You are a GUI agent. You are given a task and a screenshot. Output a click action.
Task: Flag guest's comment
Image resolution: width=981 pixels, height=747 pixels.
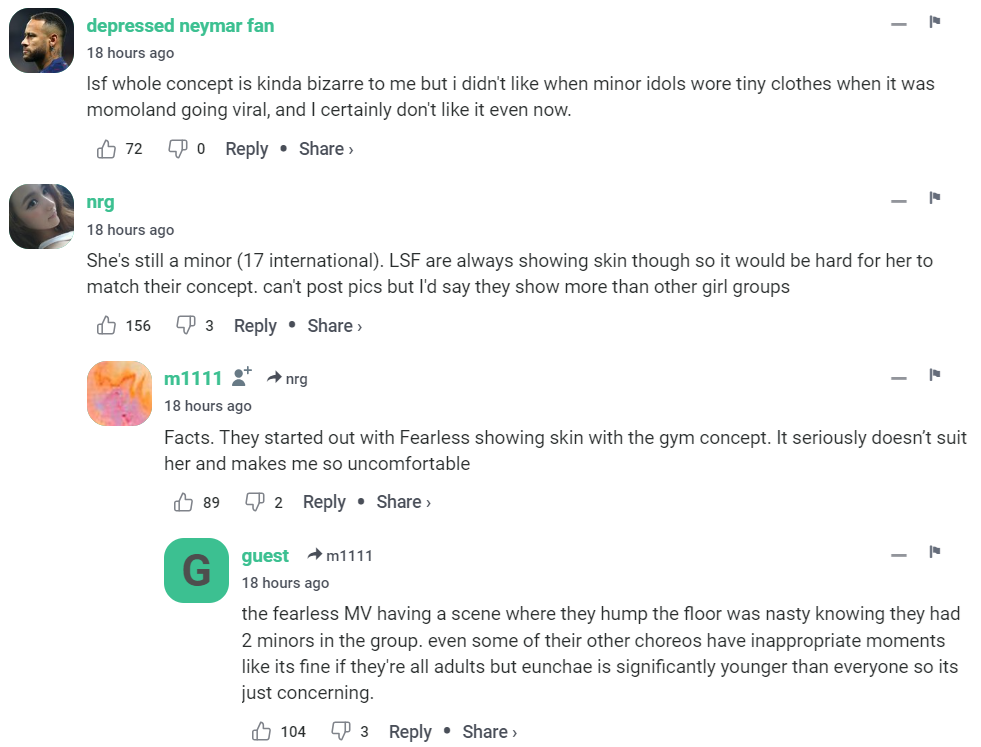coord(935,552)
